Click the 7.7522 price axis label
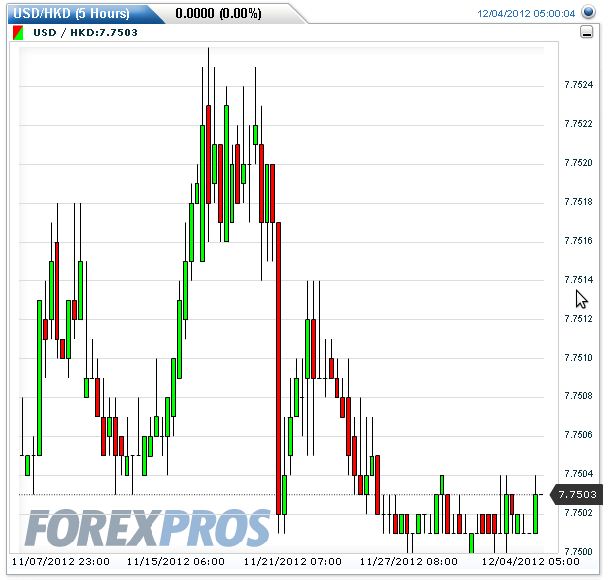The width and height of the screenshot is (613, 580). pos(579,124)
